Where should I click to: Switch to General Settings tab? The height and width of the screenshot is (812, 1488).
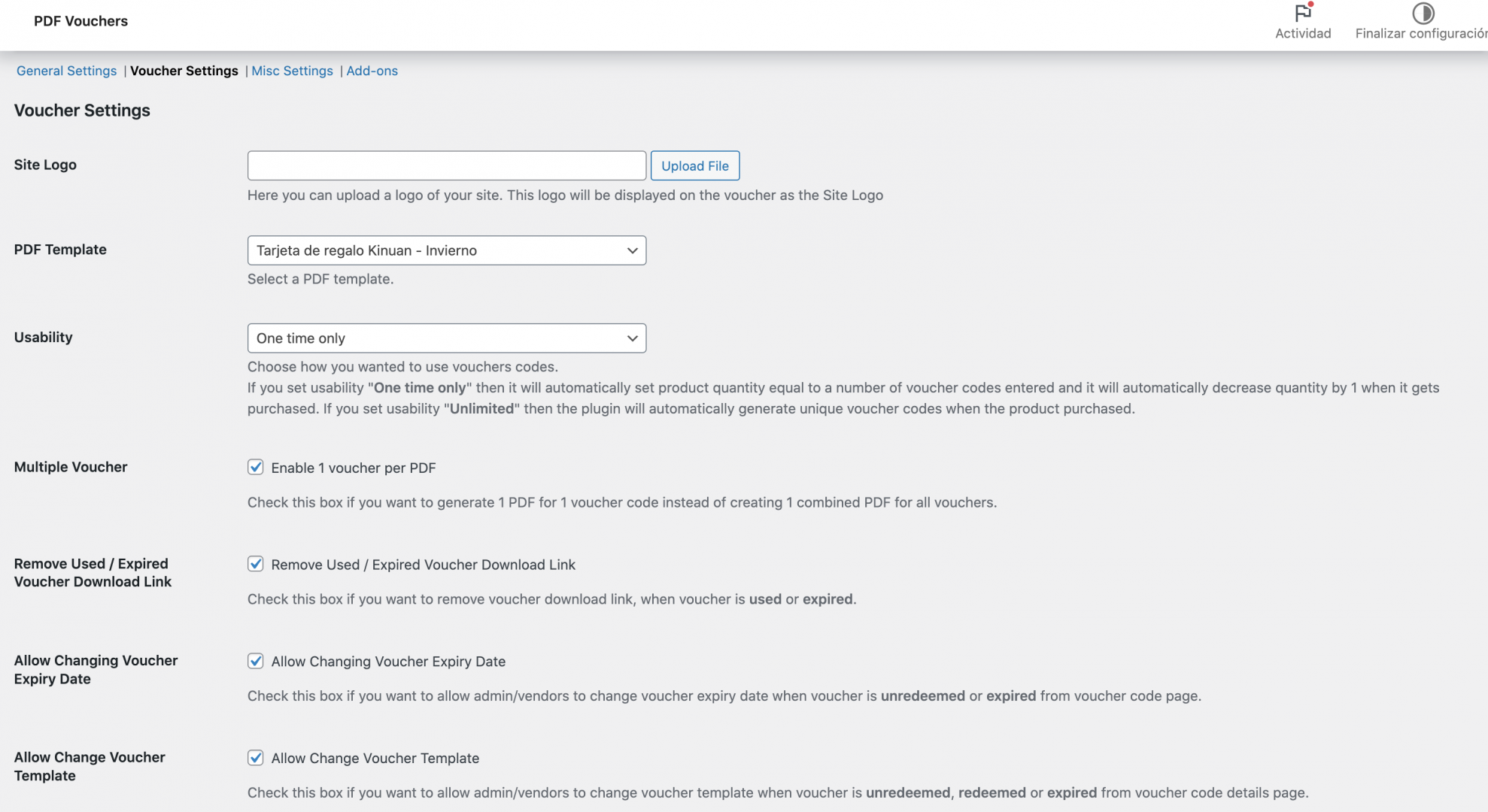pos(66,71)
